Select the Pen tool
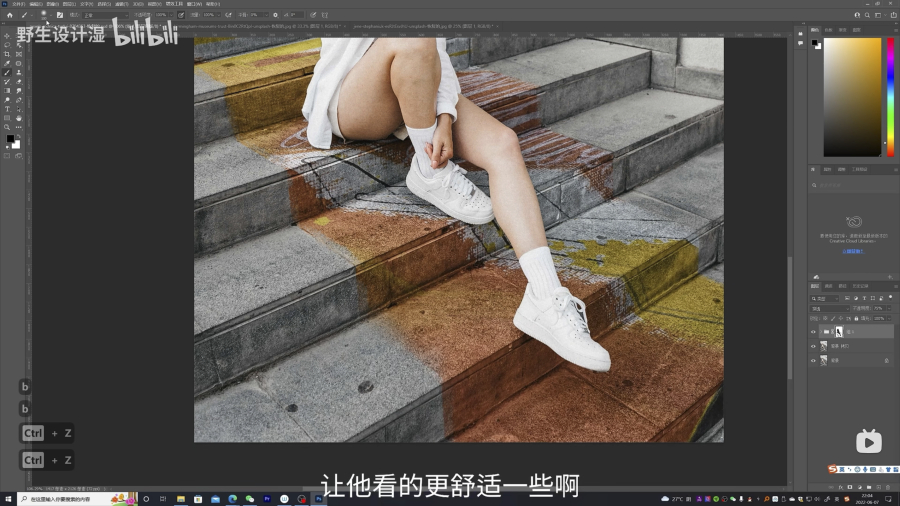900x506 pixels. point(19,100)
